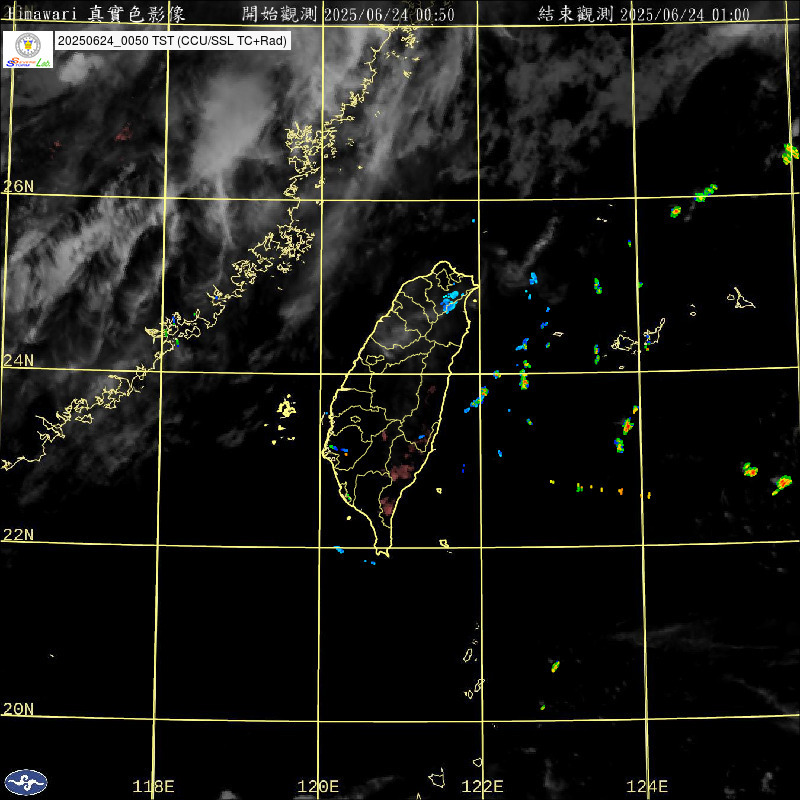Viewport: 800px width, 800px height.
Task: Click the 26N latitude label
Action: tap(18, 187)
